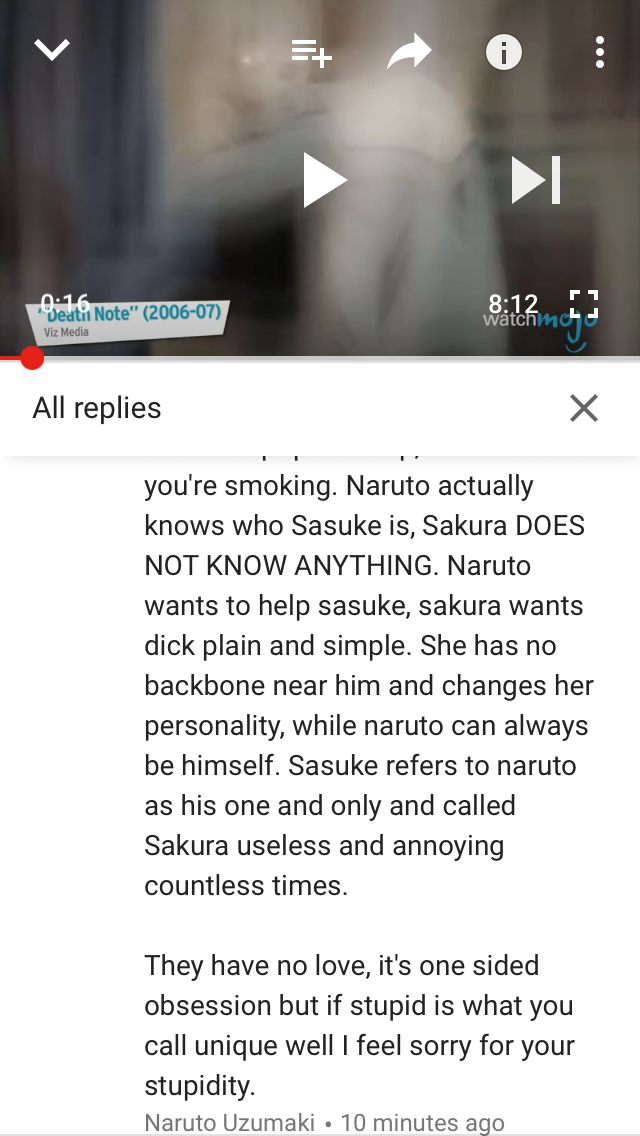Enter fullscreen mode

coord(583,304)
